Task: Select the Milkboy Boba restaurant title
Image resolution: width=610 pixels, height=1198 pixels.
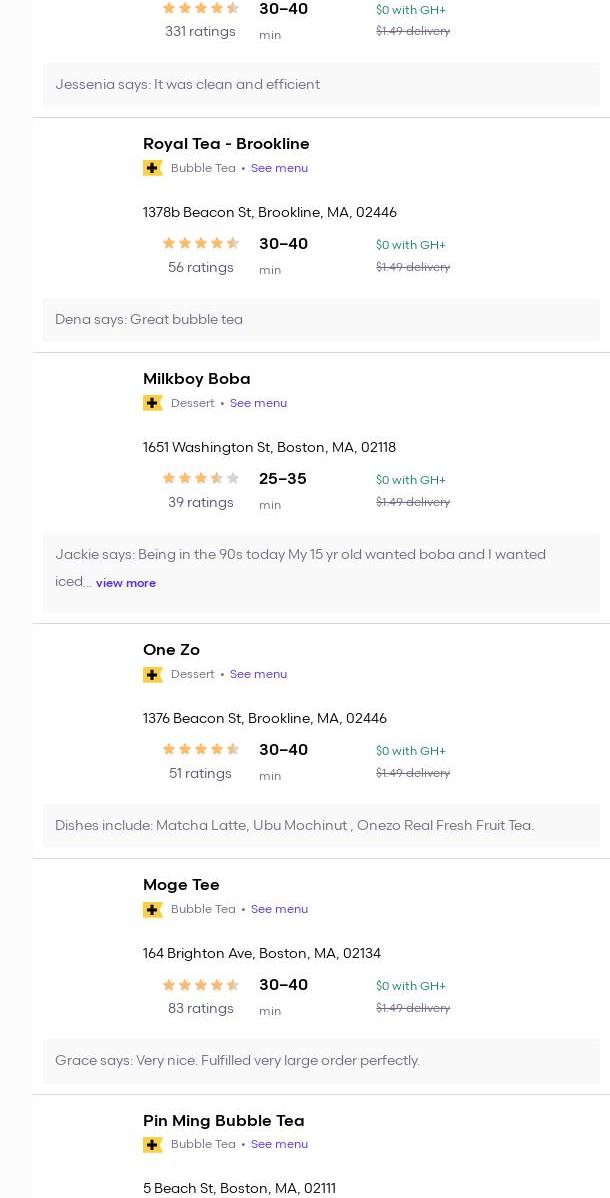Action: click(x=197, y=379)
